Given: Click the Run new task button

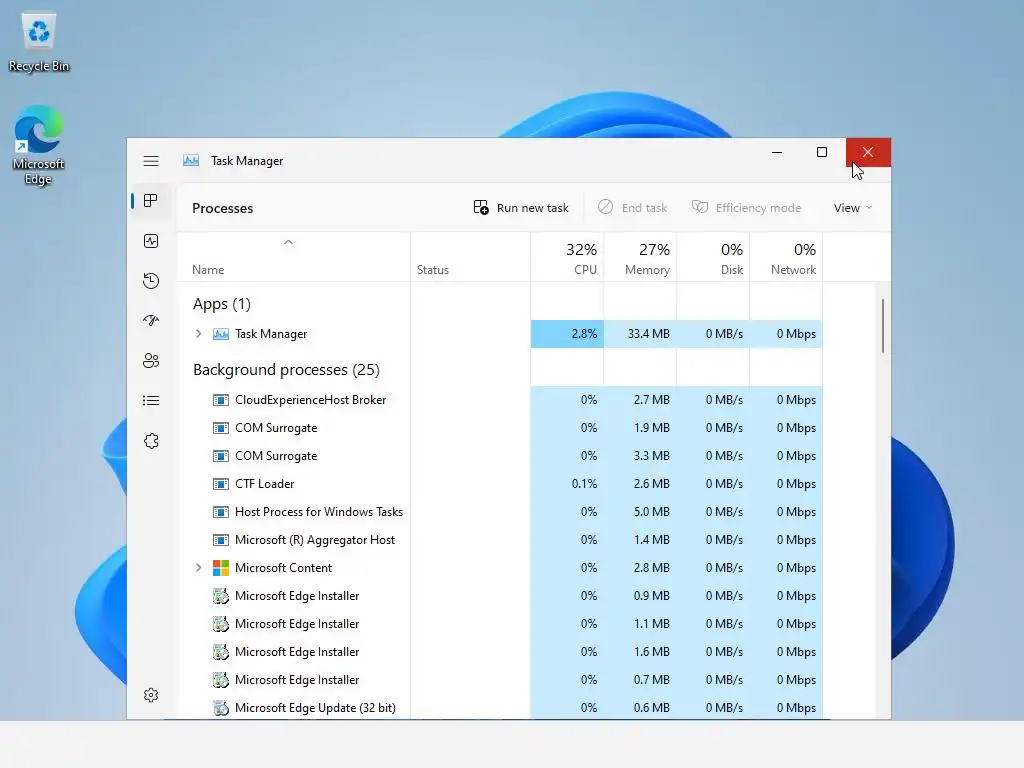Looking at the screenshot, I should [x=520, y=208].
